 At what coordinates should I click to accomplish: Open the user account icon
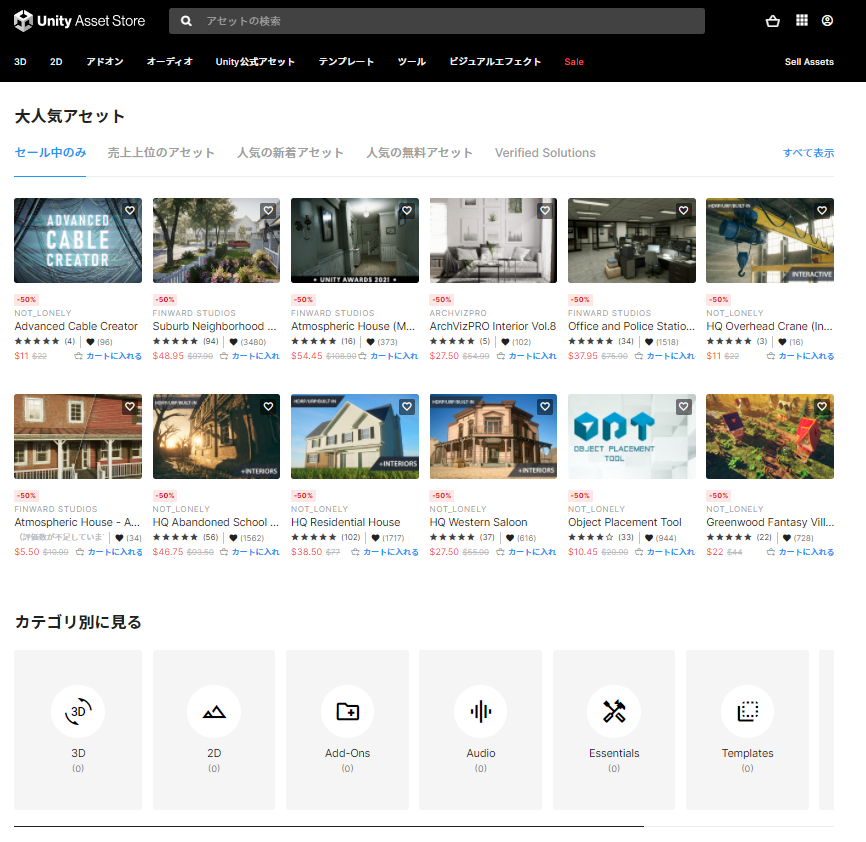coord(827,20)
